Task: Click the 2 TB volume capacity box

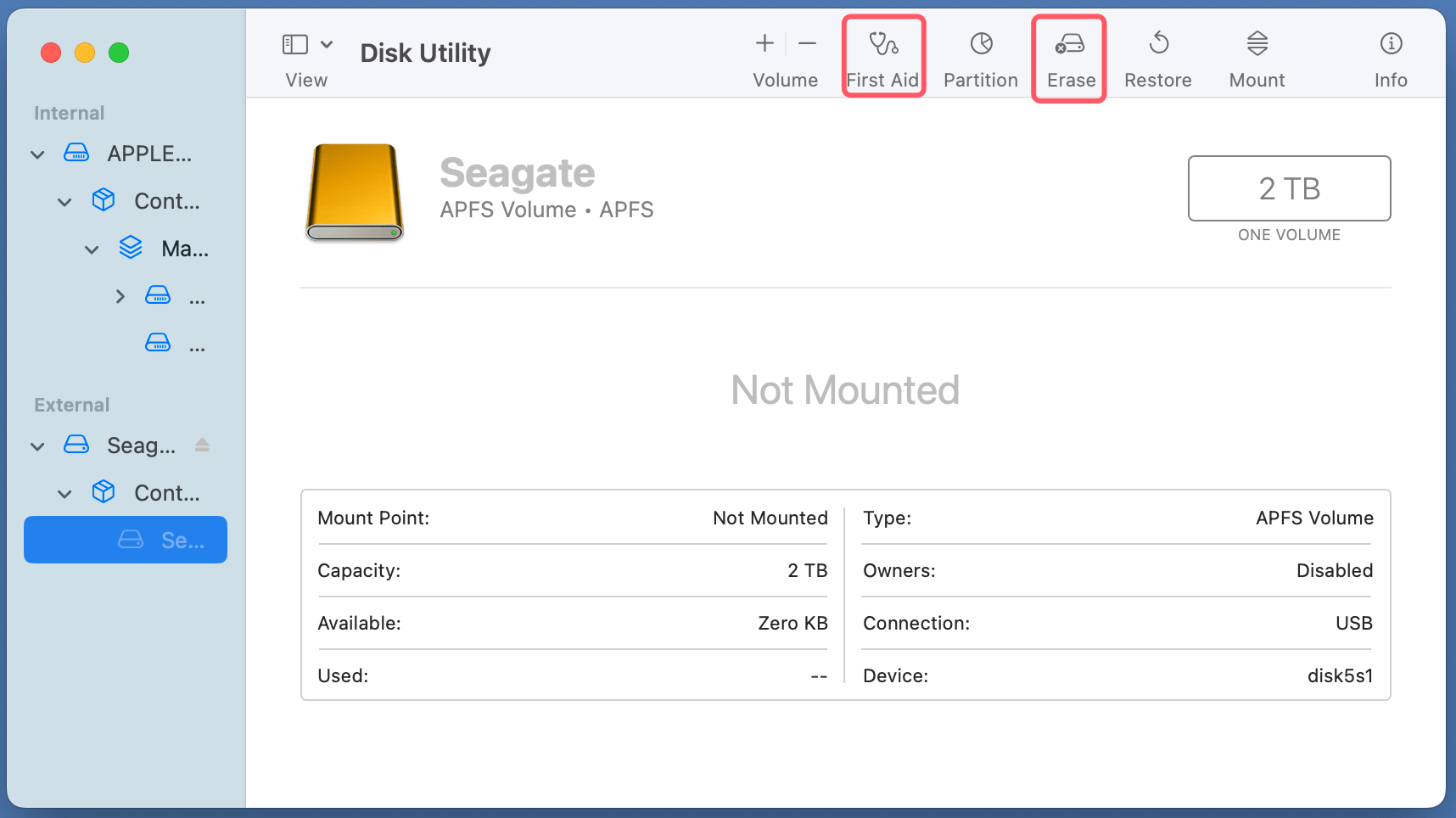Action: 1288,188
